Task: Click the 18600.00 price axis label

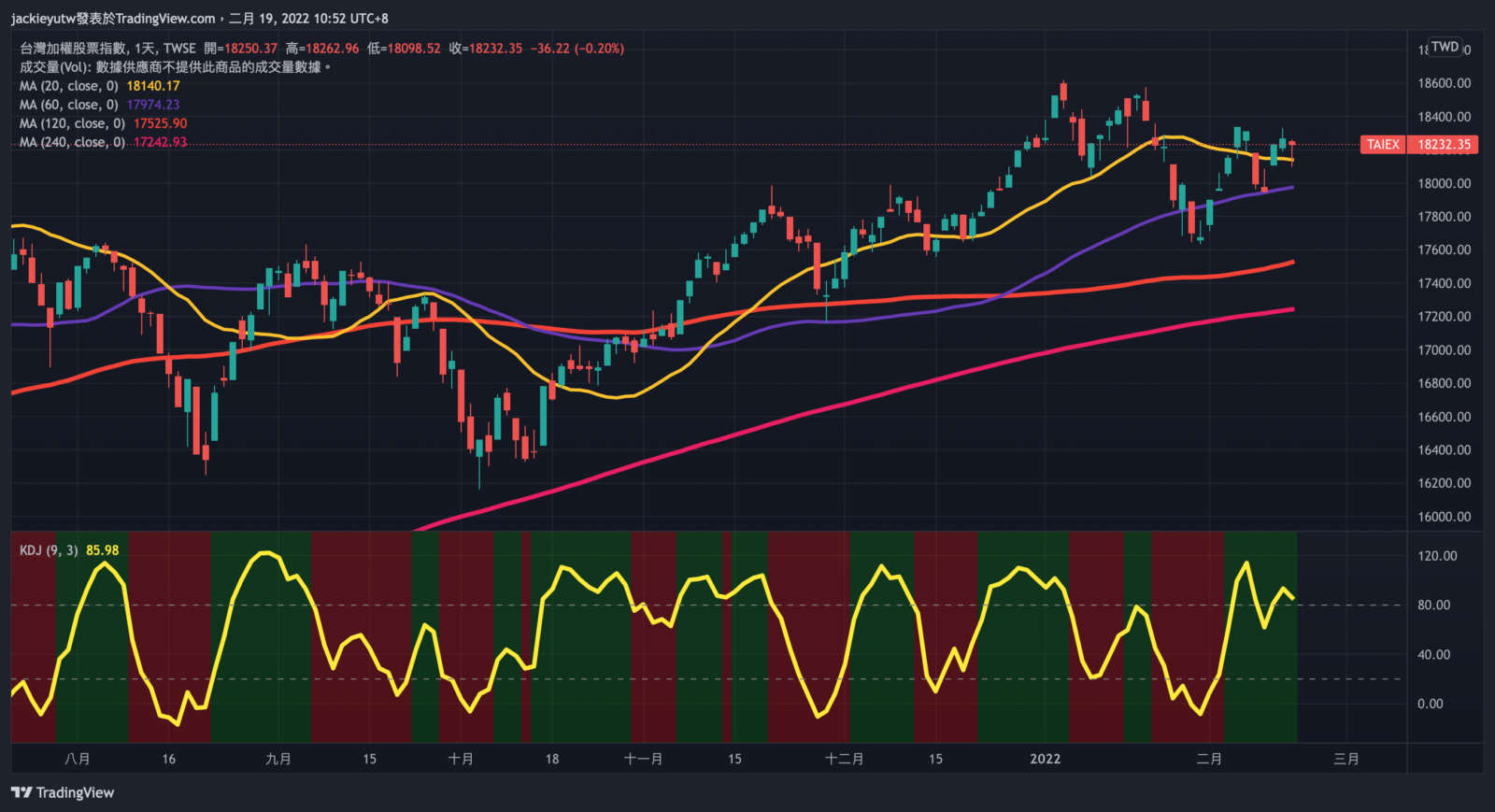Action: [x=1444, y=83]
